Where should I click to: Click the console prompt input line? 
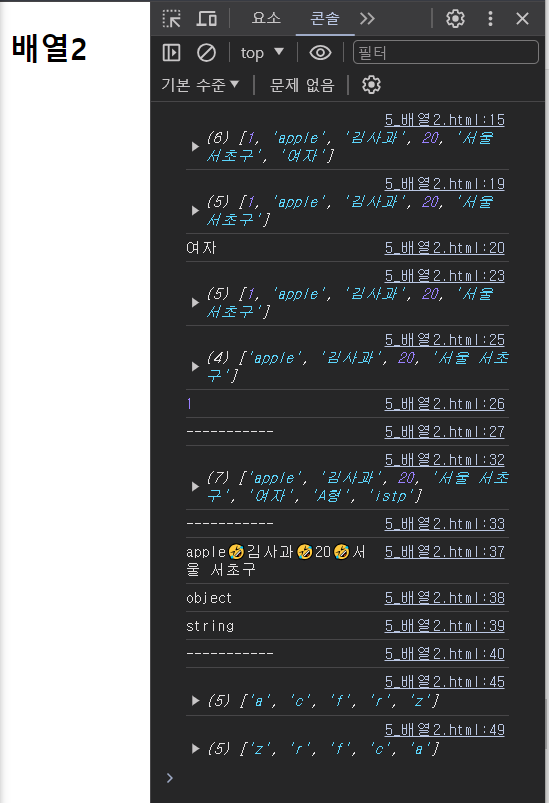click(x=348, y=778)
